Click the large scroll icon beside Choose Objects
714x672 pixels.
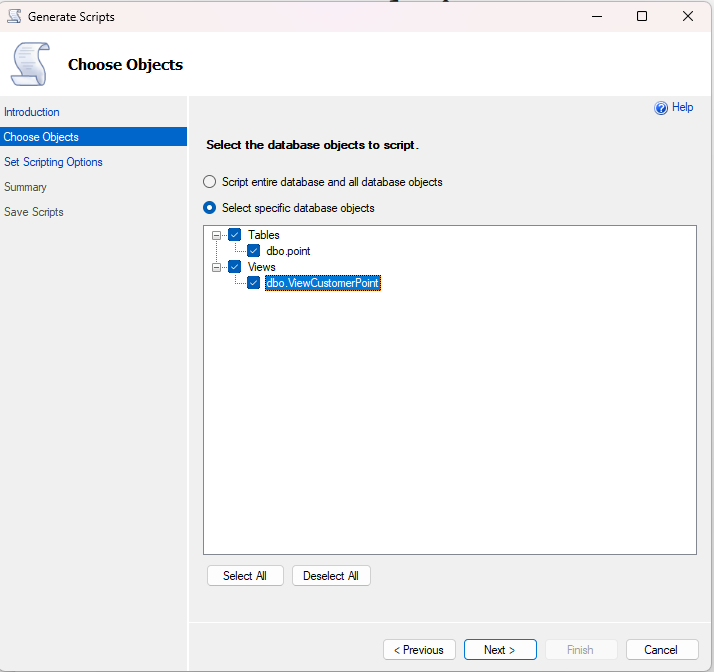(30, 64)
